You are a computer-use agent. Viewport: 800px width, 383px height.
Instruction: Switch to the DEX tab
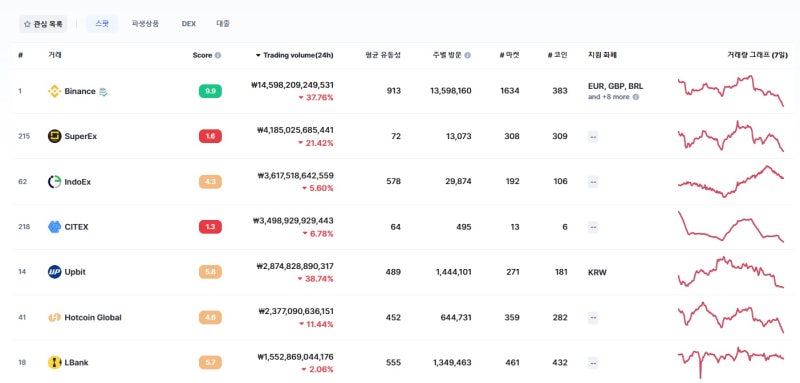[x=189, y=23]
